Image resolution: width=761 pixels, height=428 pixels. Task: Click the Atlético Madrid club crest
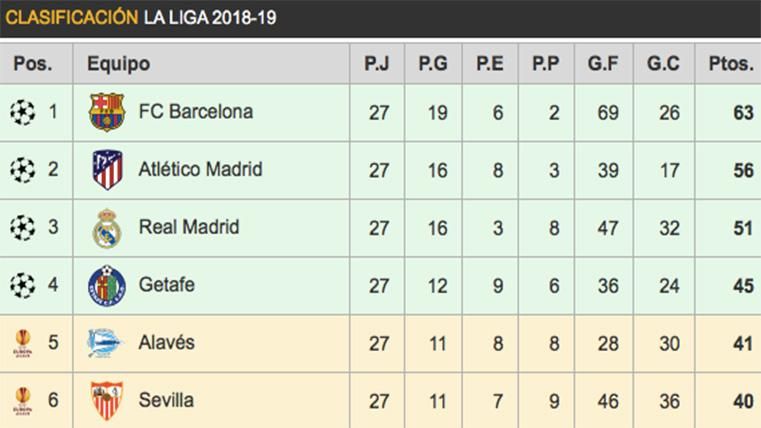(x=106, y=170)
